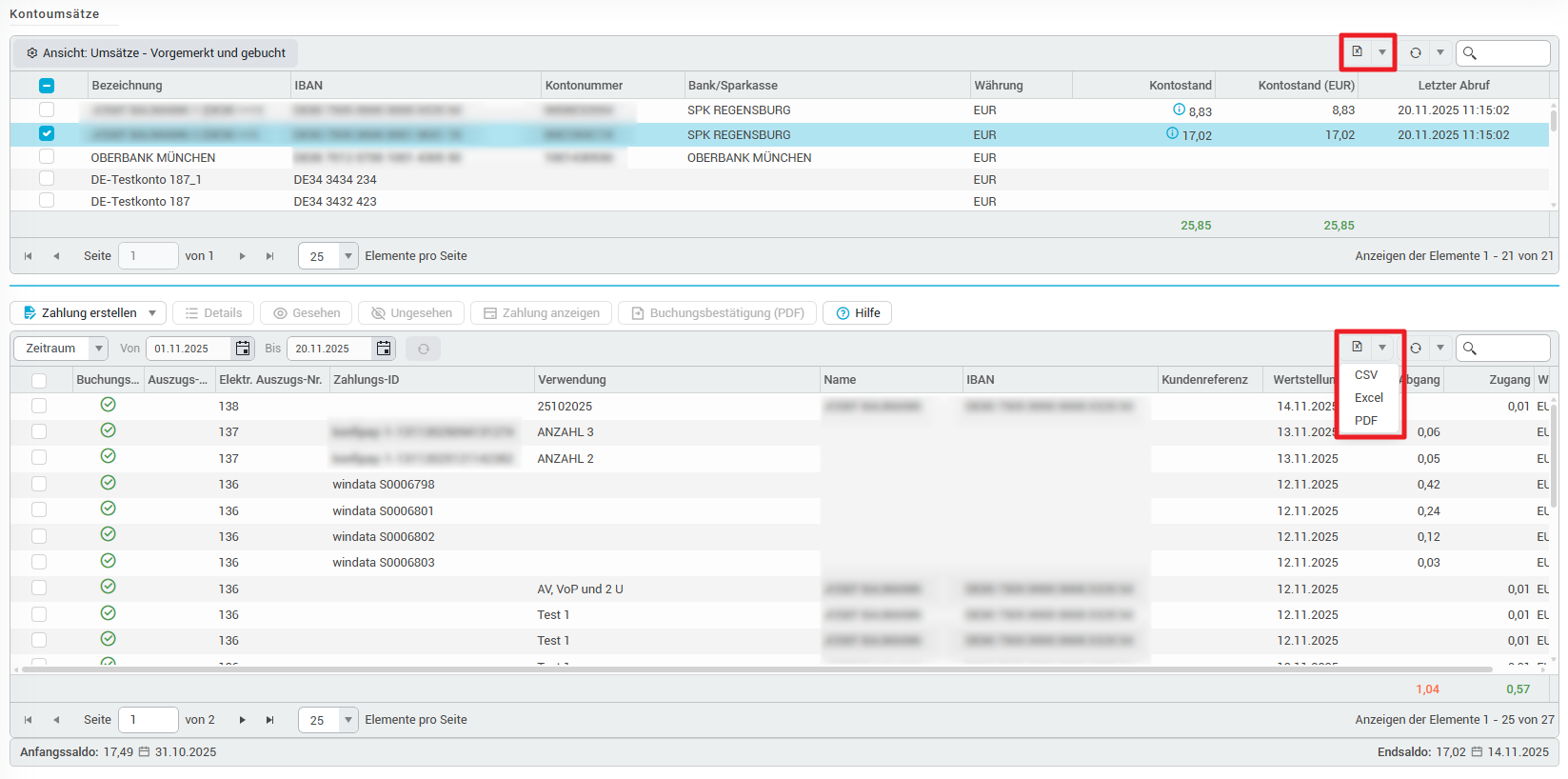The image size is (1568, 779).
Task: Open the calendar picker for the Von date
Action: [x=243, y=349]
